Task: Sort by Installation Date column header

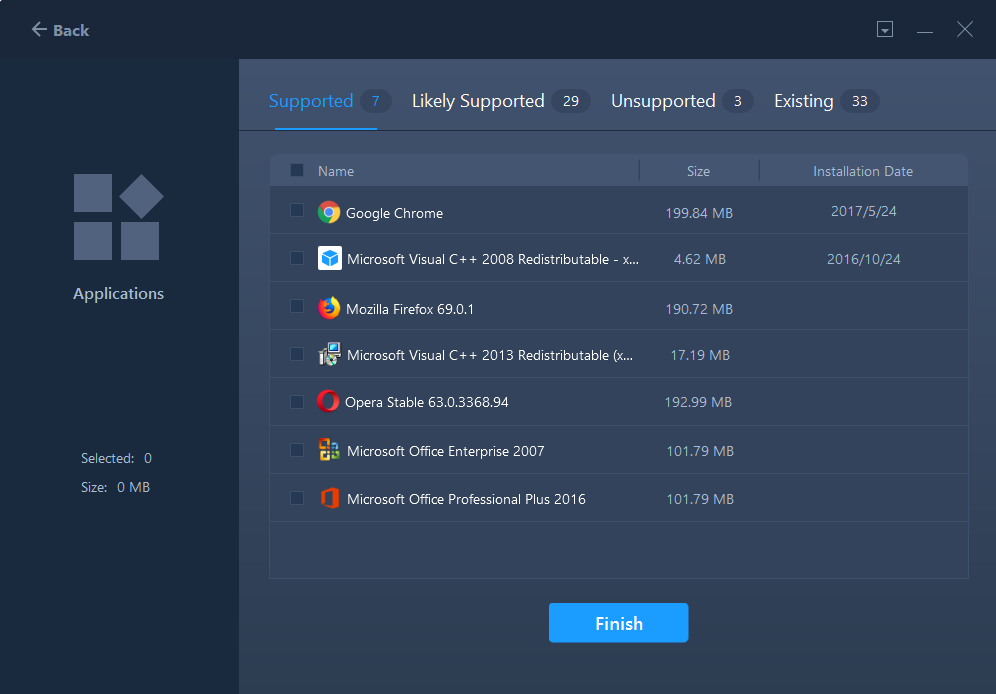Action: [862, 171]
